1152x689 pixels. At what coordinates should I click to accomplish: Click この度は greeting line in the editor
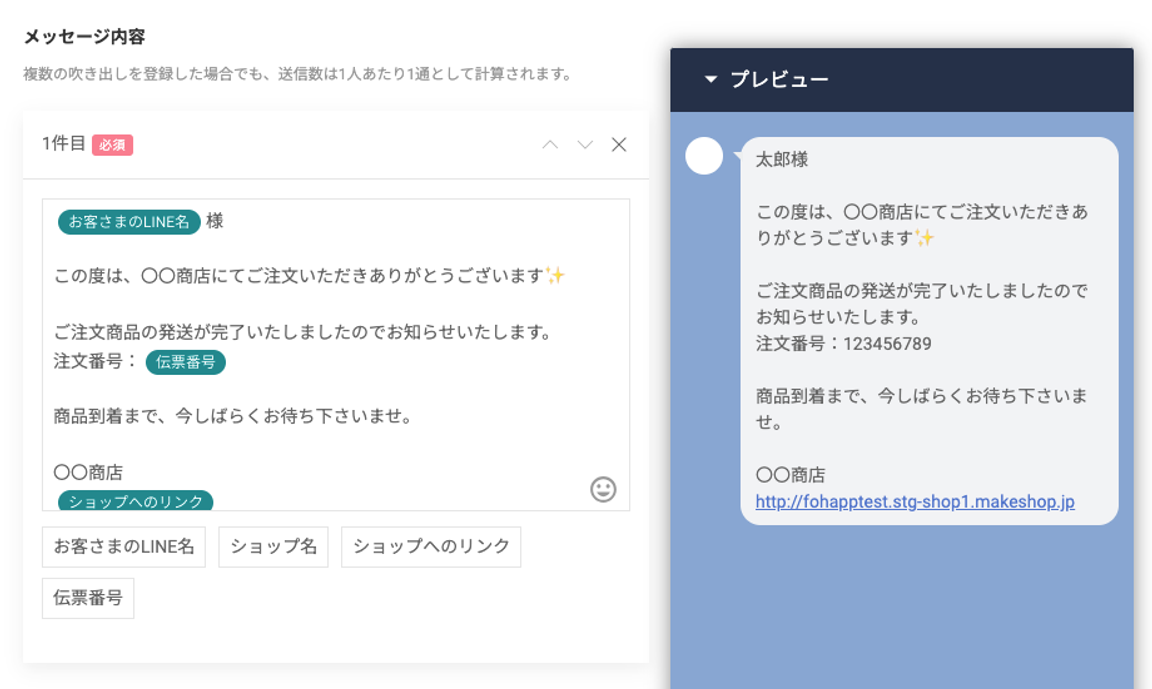click(x=309, y=276)
